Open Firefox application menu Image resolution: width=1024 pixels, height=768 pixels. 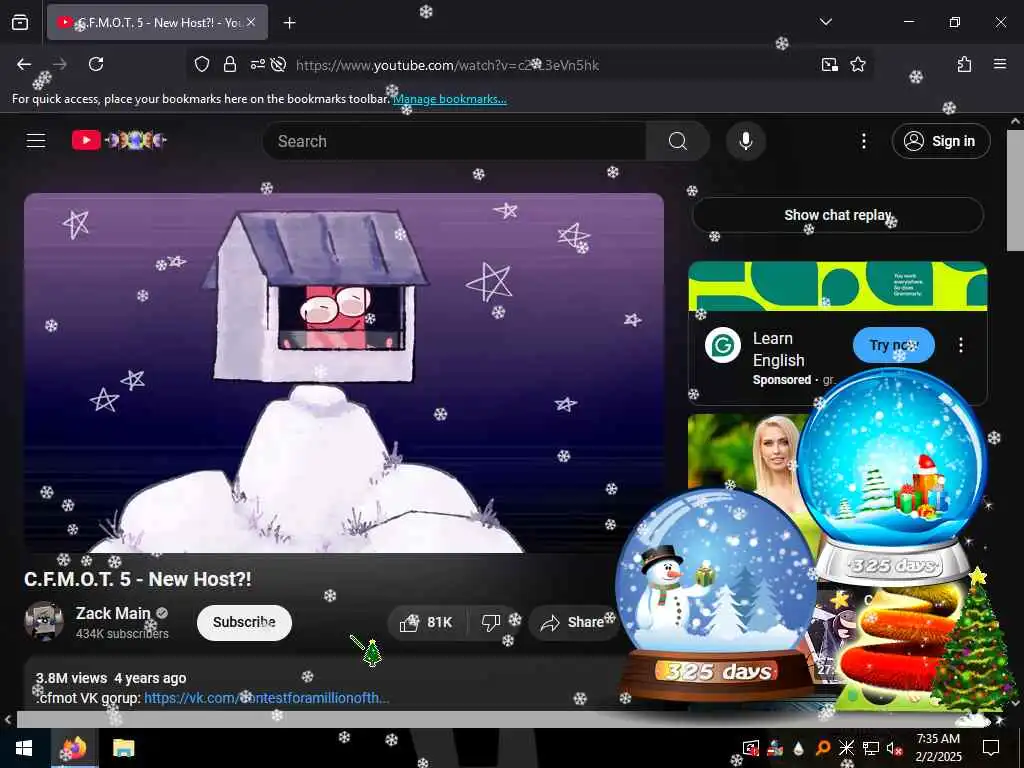[x=1000, y=64]
